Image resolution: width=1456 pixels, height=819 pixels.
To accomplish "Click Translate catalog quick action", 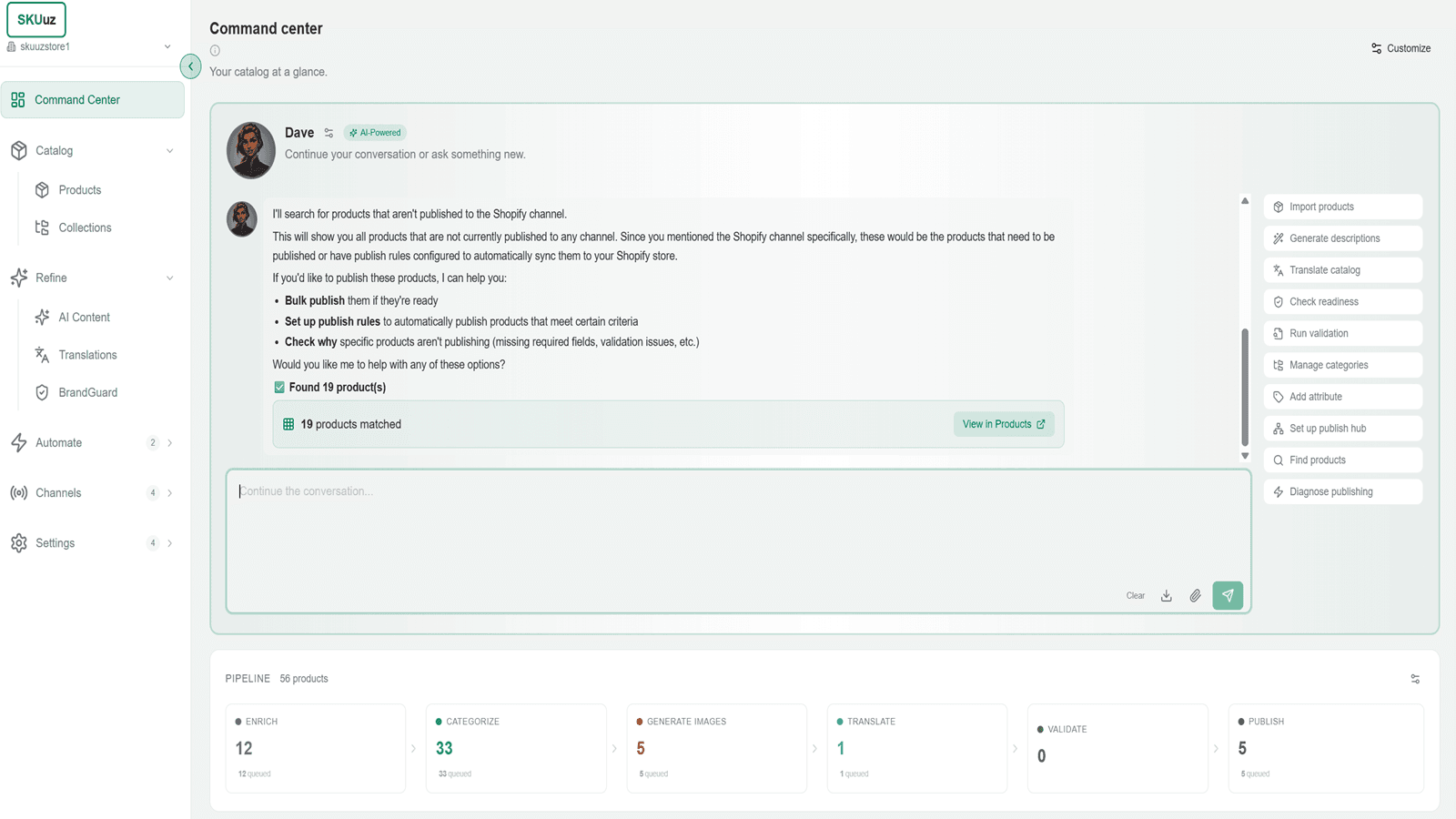I will [x=1343, y=270].
